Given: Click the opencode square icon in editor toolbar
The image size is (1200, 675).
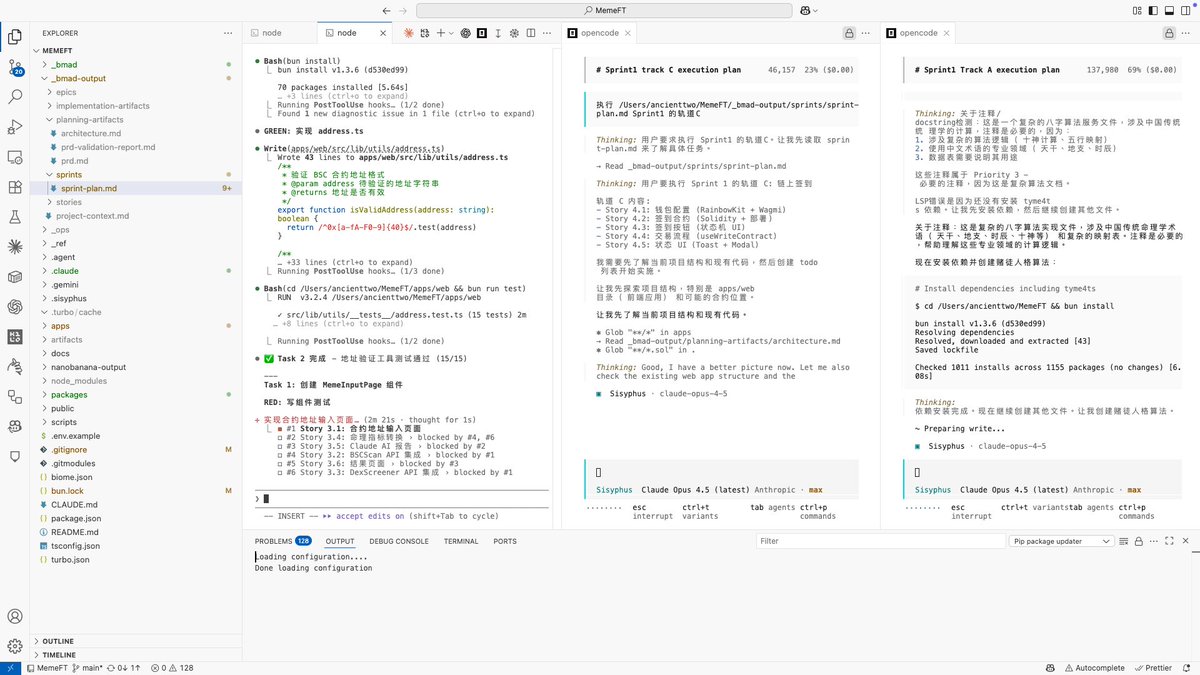Looking at the screenshot, I should tap(482, 33).
